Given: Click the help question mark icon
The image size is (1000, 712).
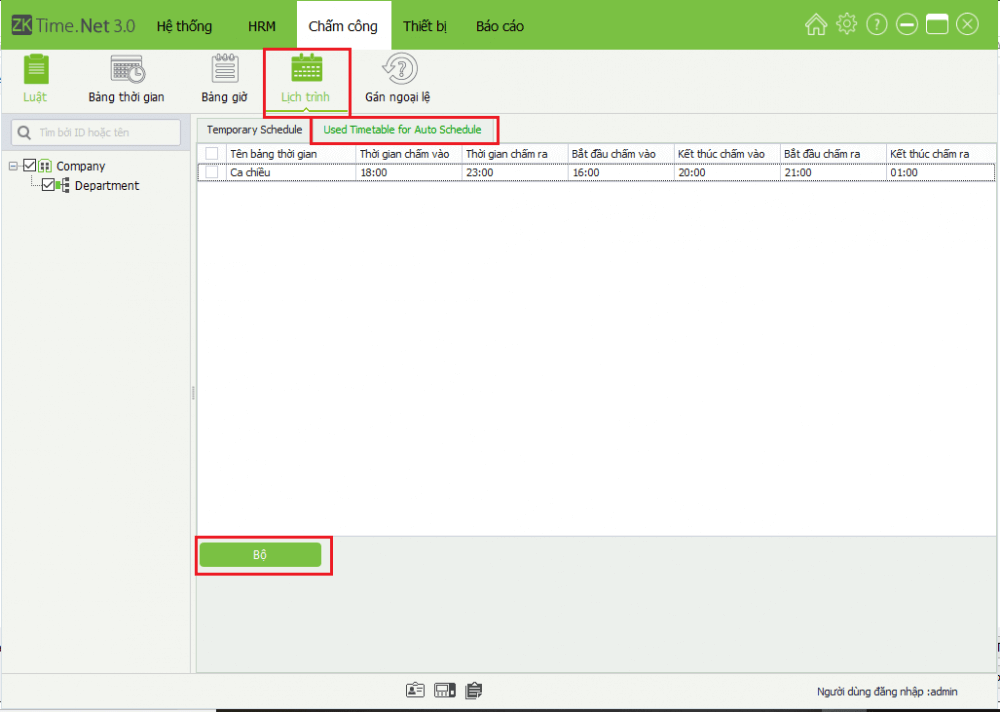Looking at the screenshot, I should pos(877,25).
